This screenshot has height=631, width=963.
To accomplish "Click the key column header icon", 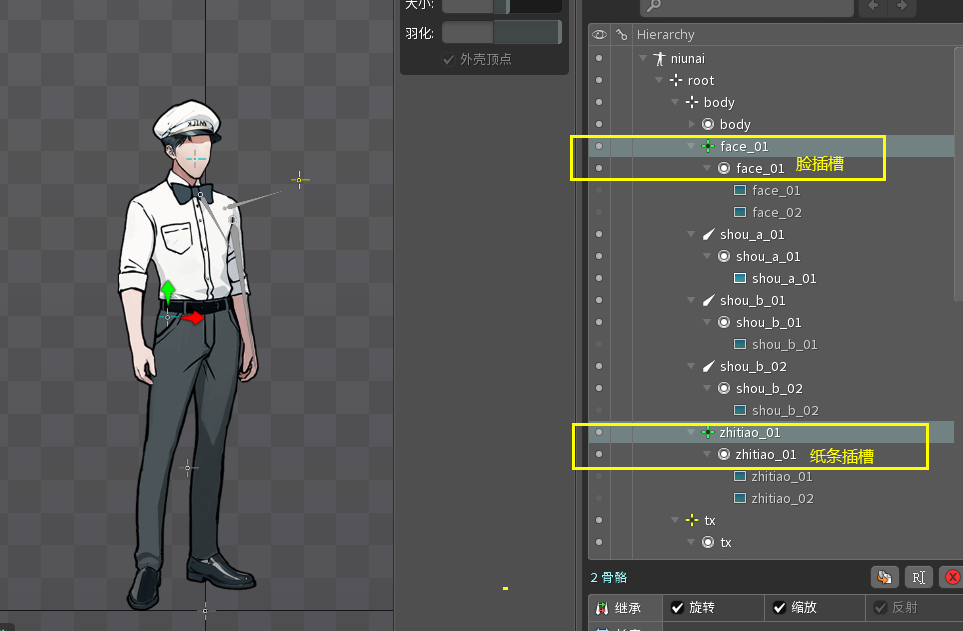I will [x=621, y=35].
